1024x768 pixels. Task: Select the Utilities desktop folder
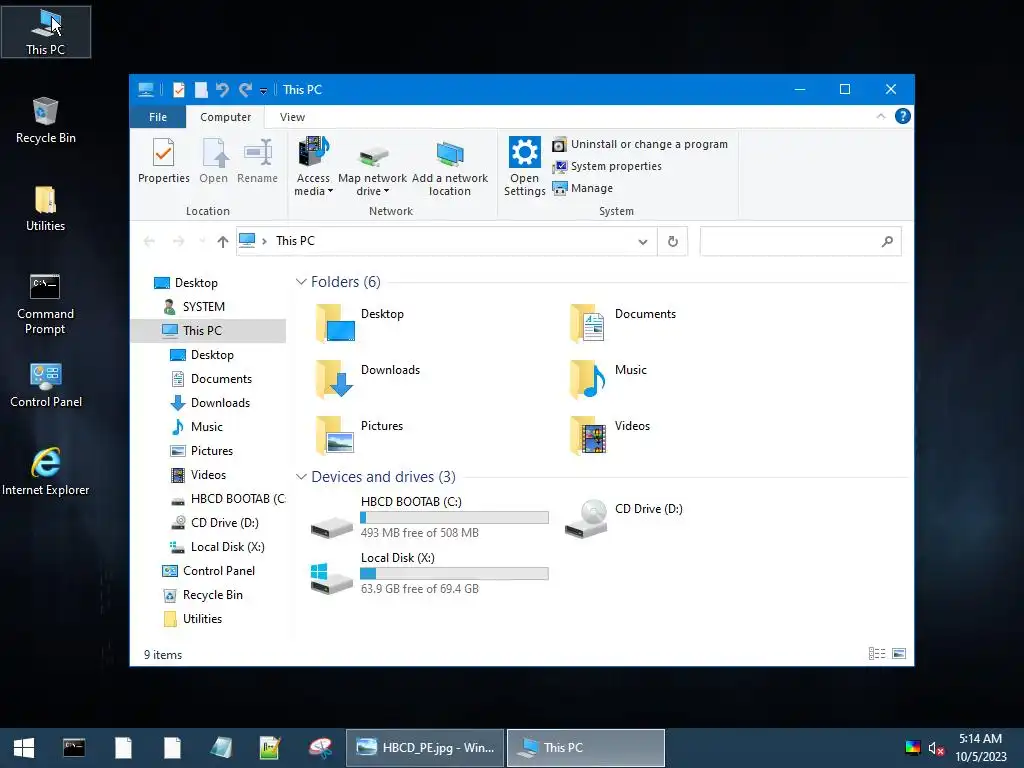[46, 208]
